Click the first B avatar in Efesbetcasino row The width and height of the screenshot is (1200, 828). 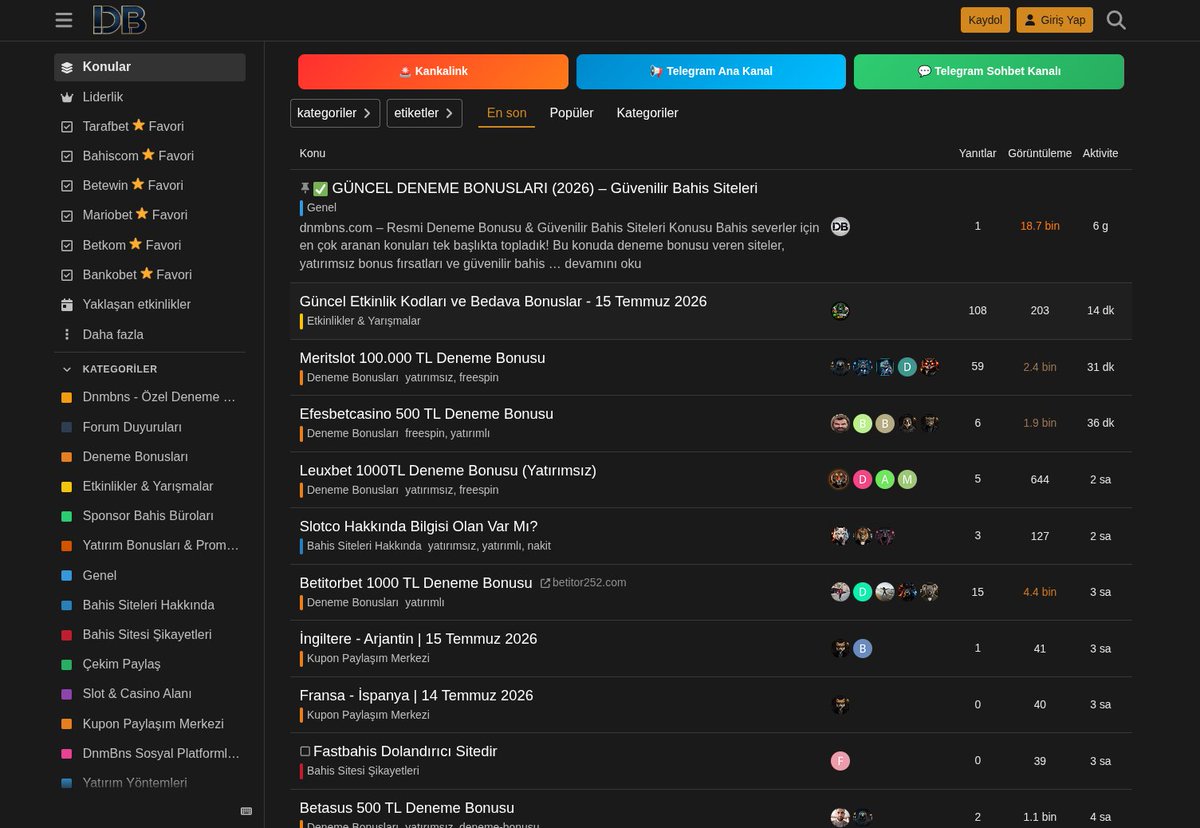[863, 423]
